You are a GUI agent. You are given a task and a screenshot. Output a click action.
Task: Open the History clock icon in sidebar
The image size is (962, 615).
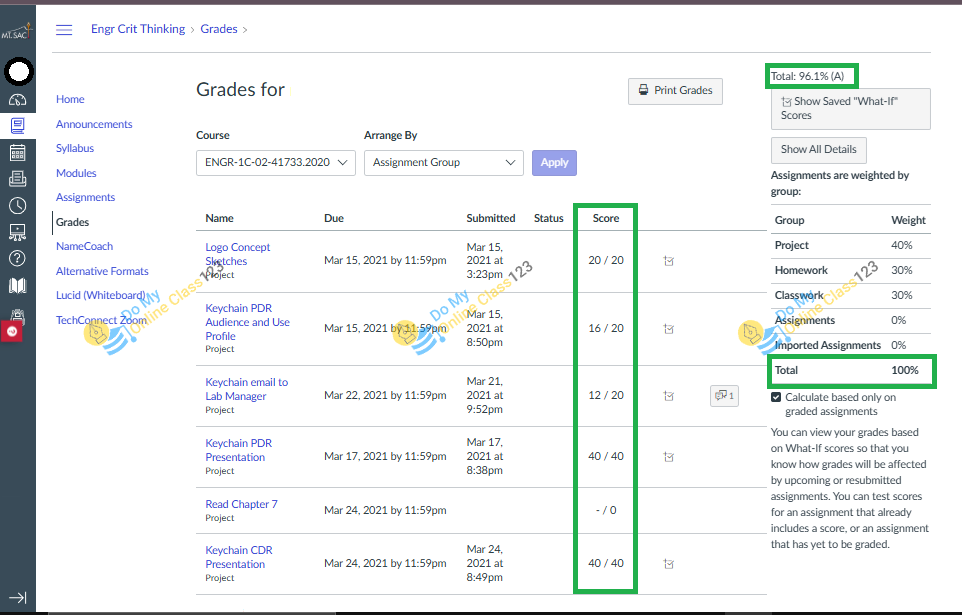tap(17, 205)
